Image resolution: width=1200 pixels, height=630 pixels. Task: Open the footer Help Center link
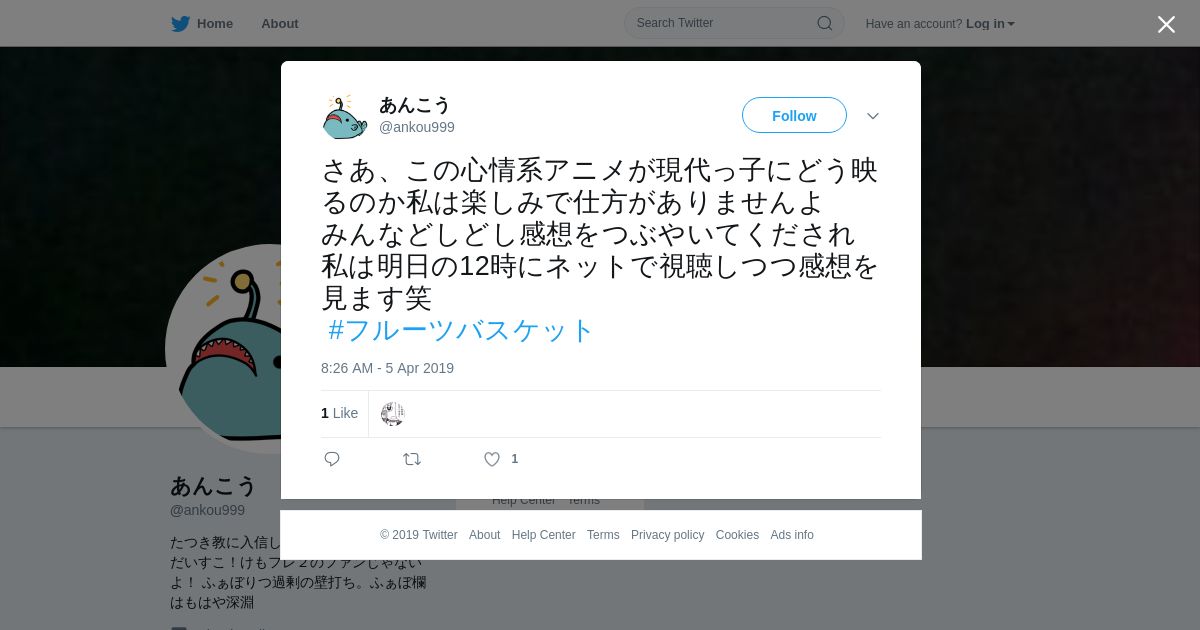coord(543,535)
